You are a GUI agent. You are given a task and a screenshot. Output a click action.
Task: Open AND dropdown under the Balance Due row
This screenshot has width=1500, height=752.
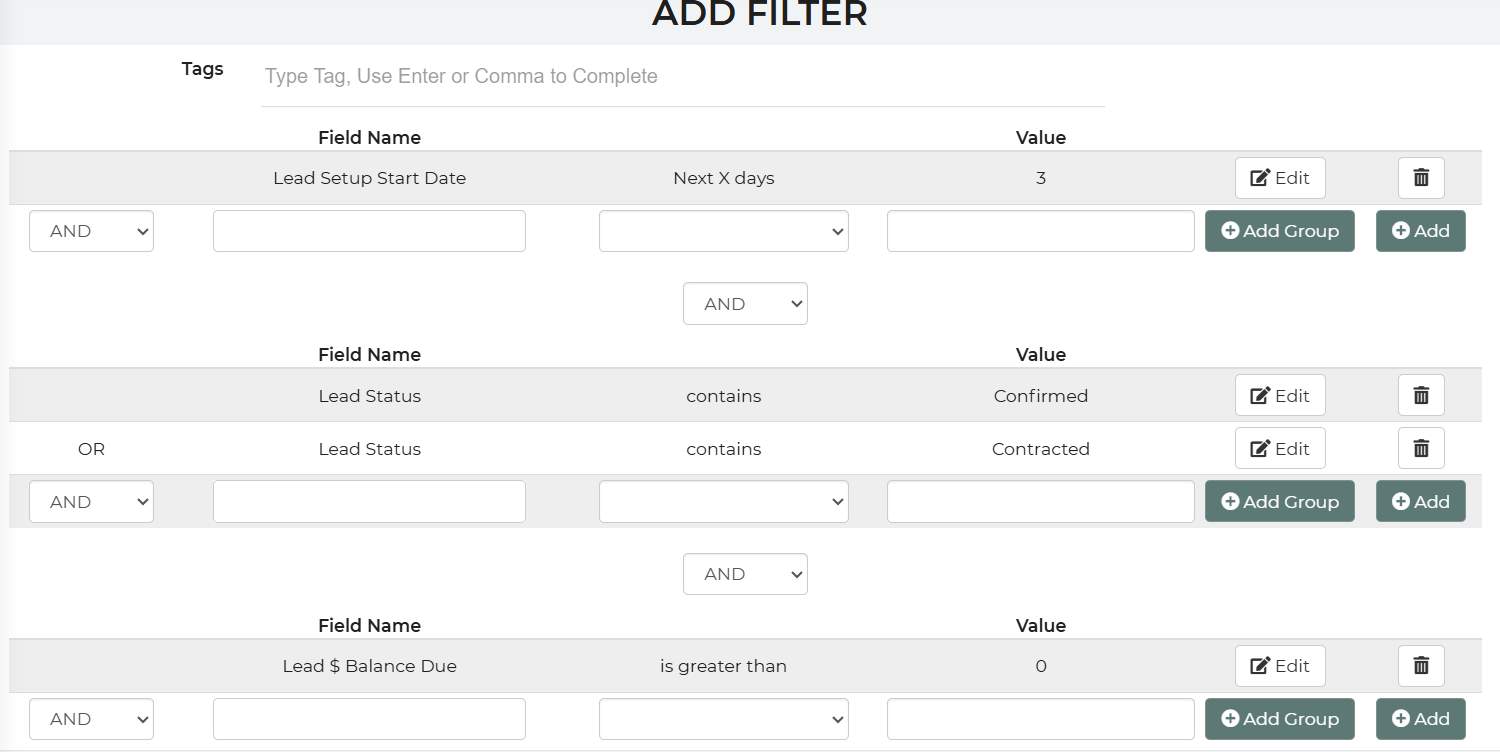pos(91,719)
